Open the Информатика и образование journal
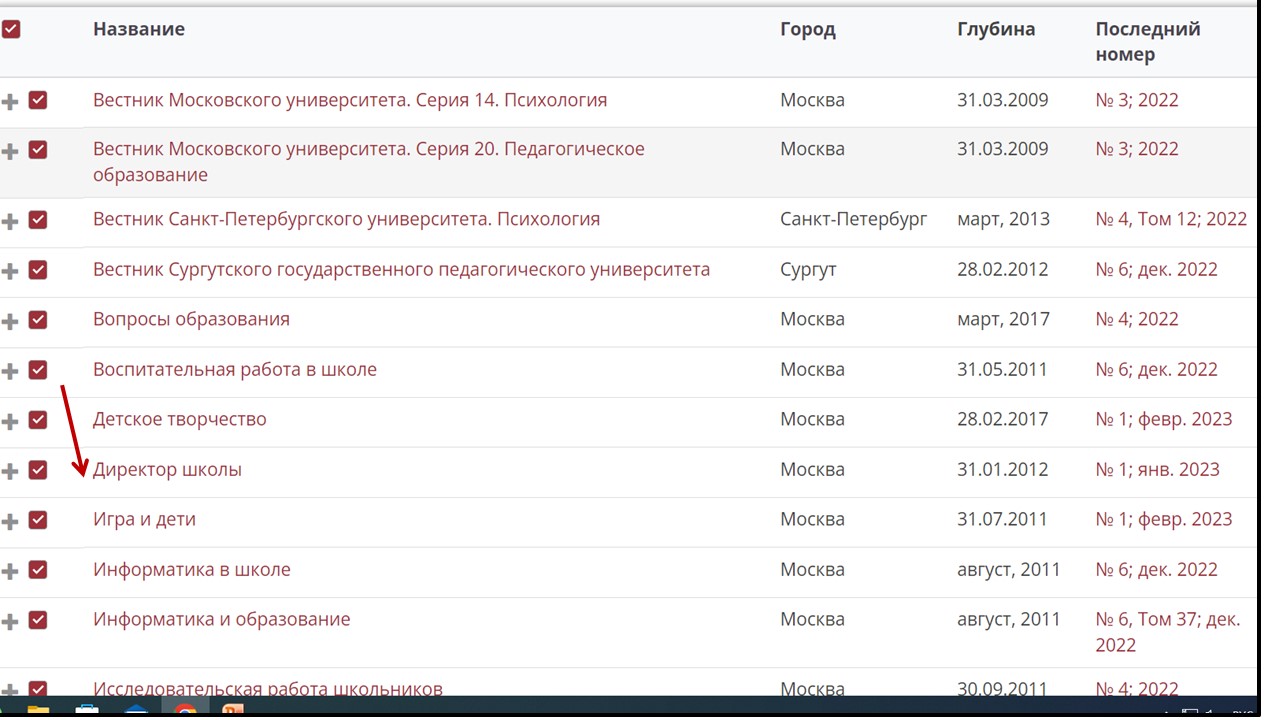 tap(221, 619)
